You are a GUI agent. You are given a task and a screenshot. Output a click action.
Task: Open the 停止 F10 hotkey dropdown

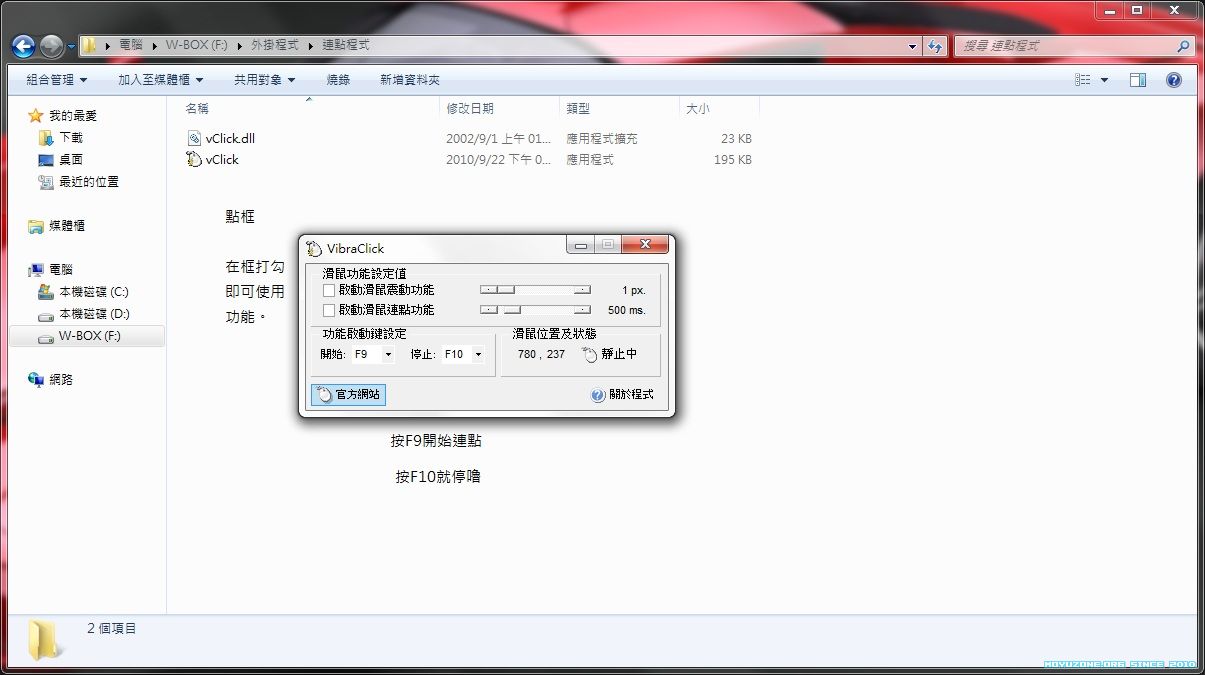(x=478, y=354)
